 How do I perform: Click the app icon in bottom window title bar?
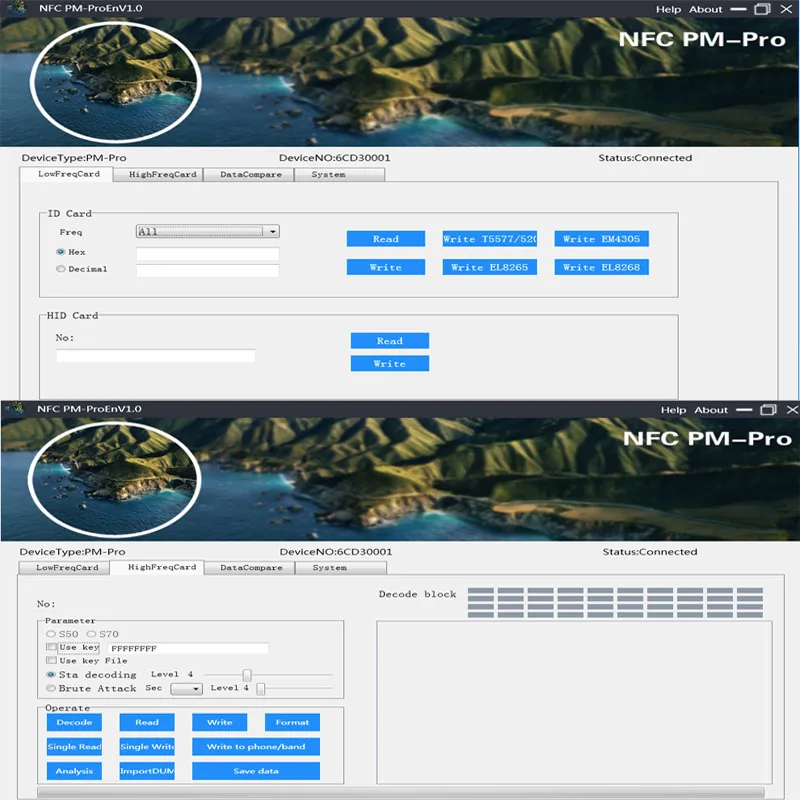15,409
